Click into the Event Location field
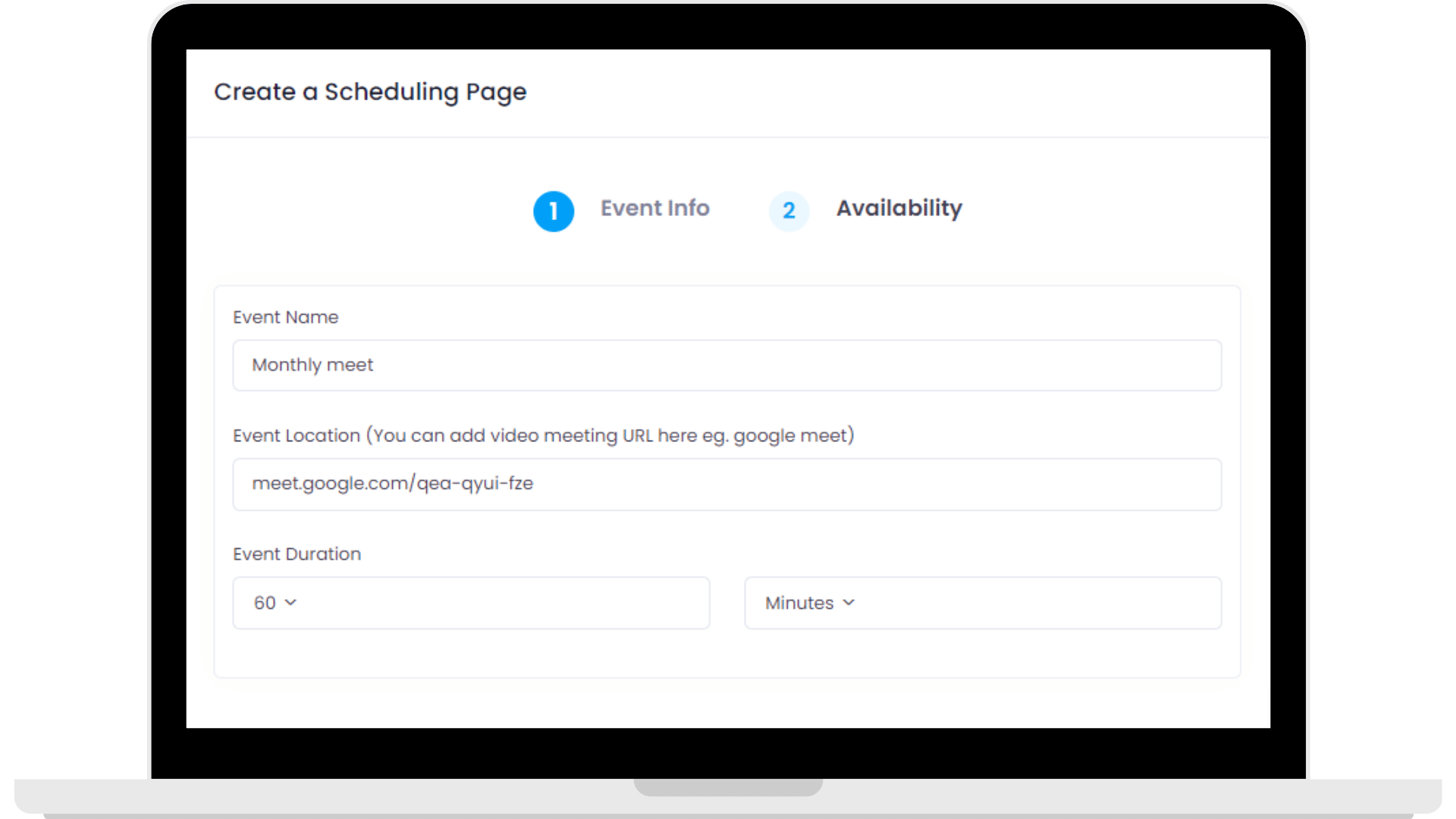Screen dimensions: 1456x819 (x=726, y=484)
